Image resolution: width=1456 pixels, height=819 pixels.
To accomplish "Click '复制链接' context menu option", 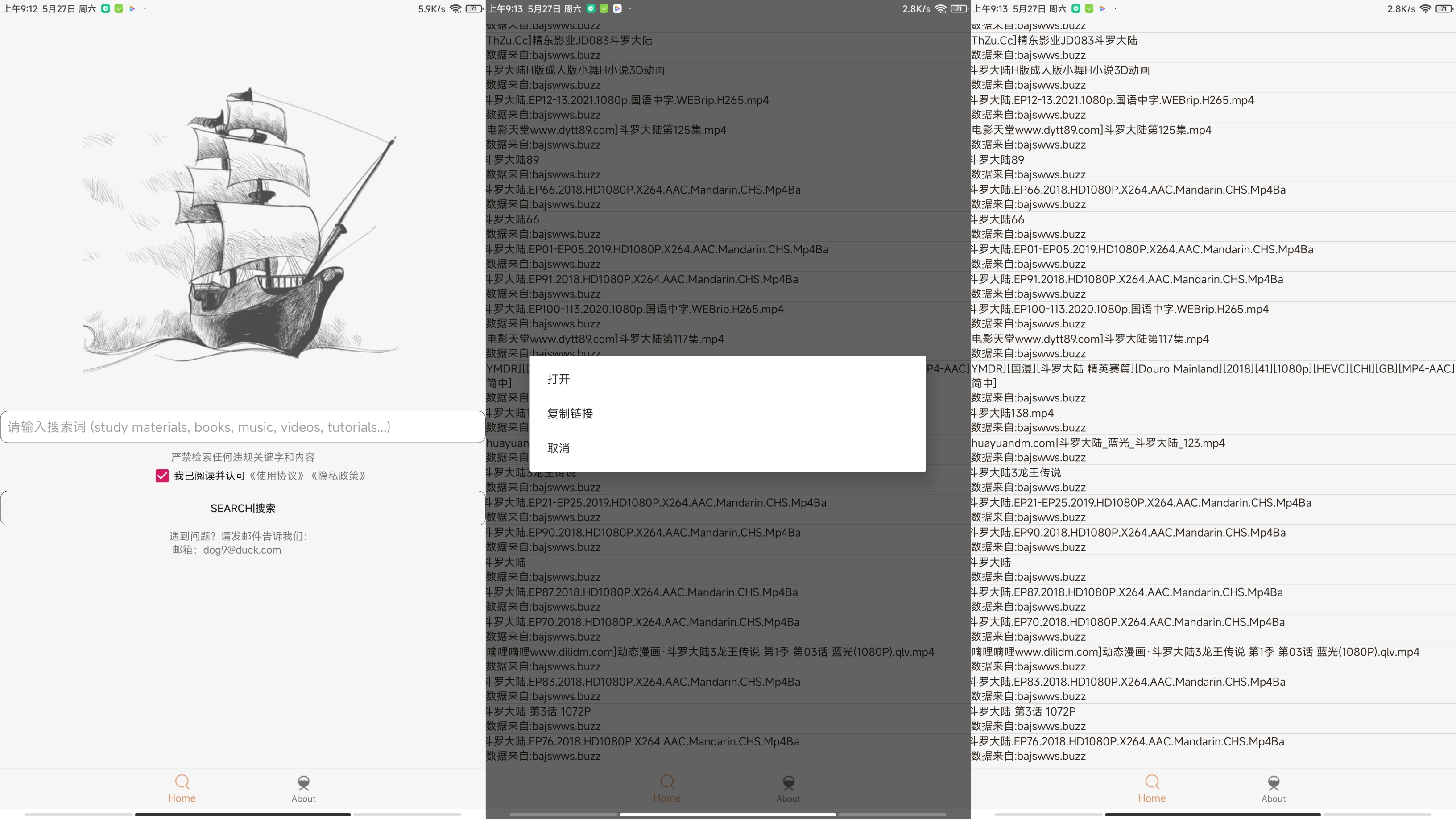I will point(570,413).
